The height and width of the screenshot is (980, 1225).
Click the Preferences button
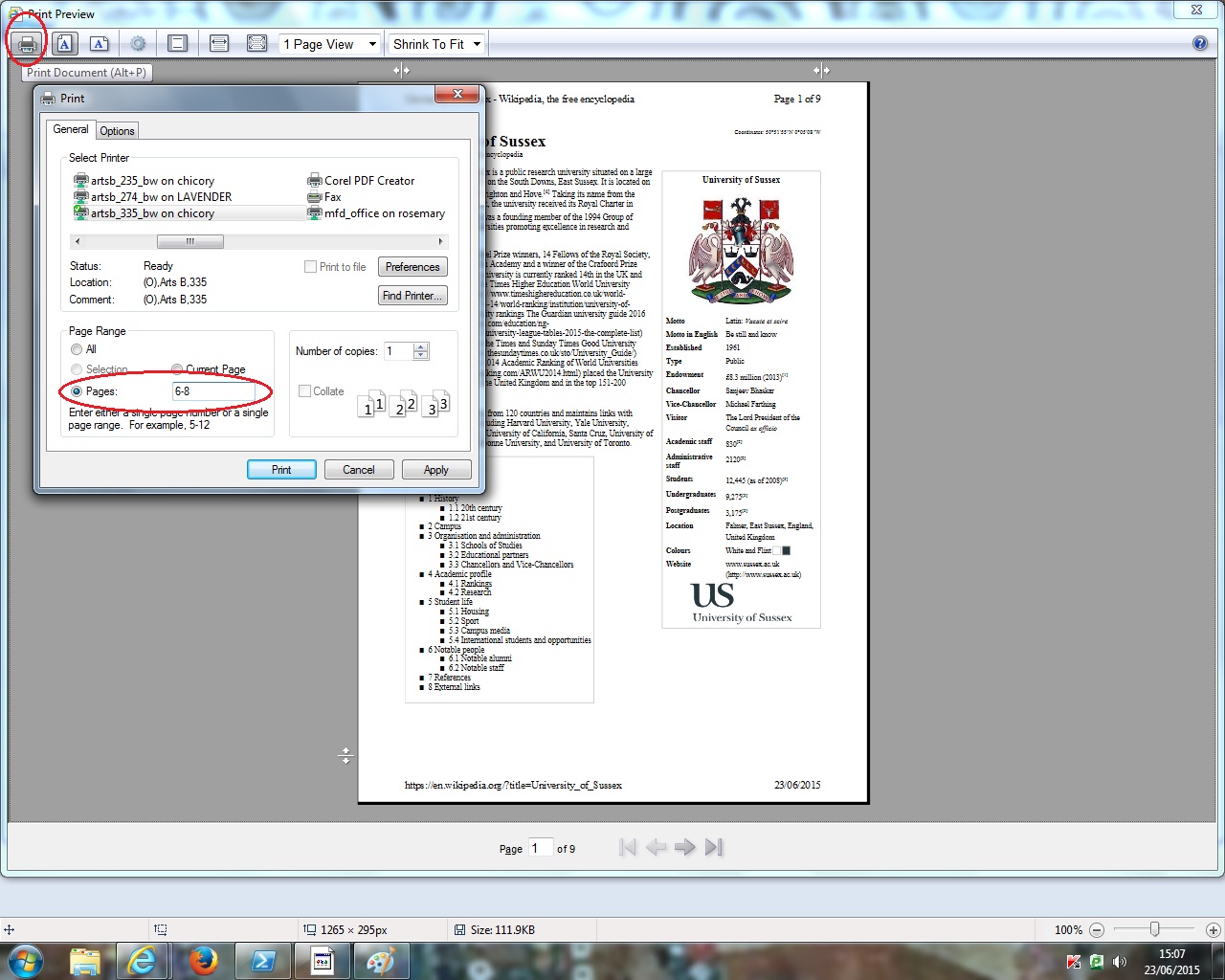412,267
